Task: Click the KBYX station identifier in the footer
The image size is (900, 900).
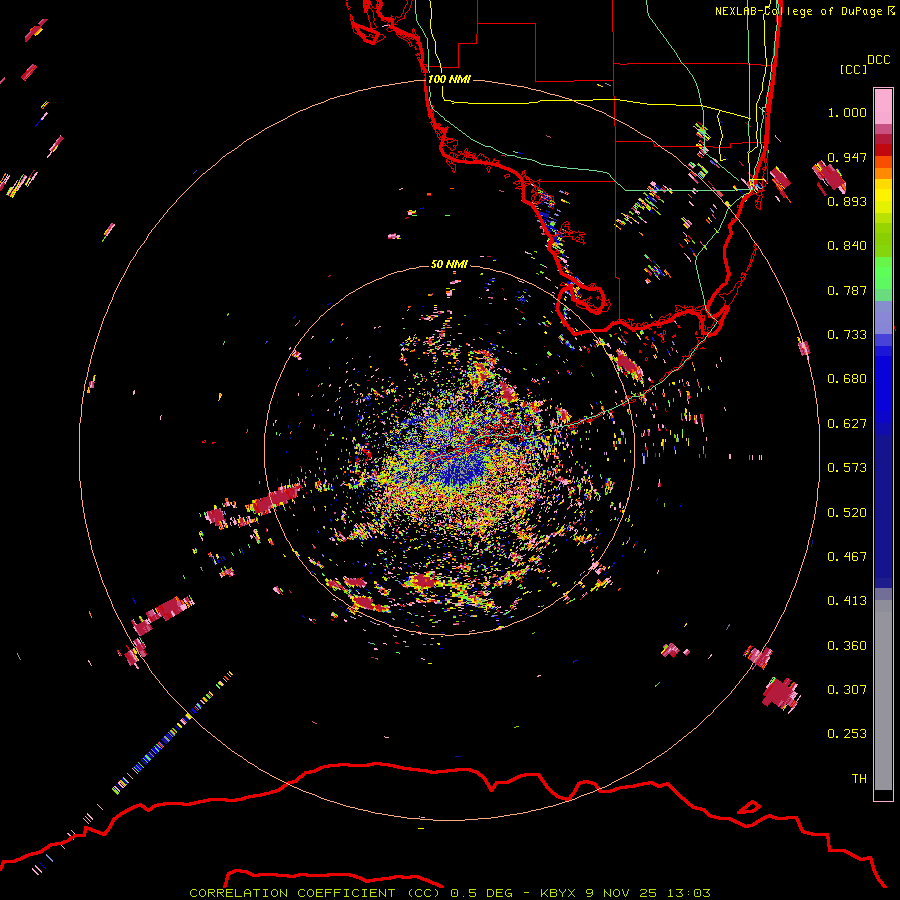Action: click(x=558, y=893)
